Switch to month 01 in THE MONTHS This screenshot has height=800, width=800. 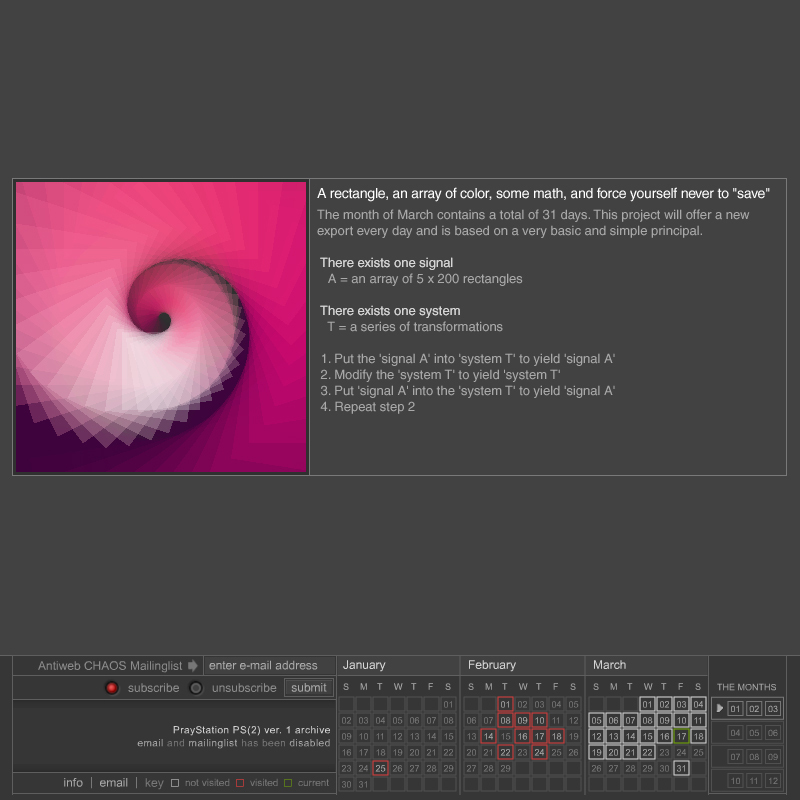(735, 709)
